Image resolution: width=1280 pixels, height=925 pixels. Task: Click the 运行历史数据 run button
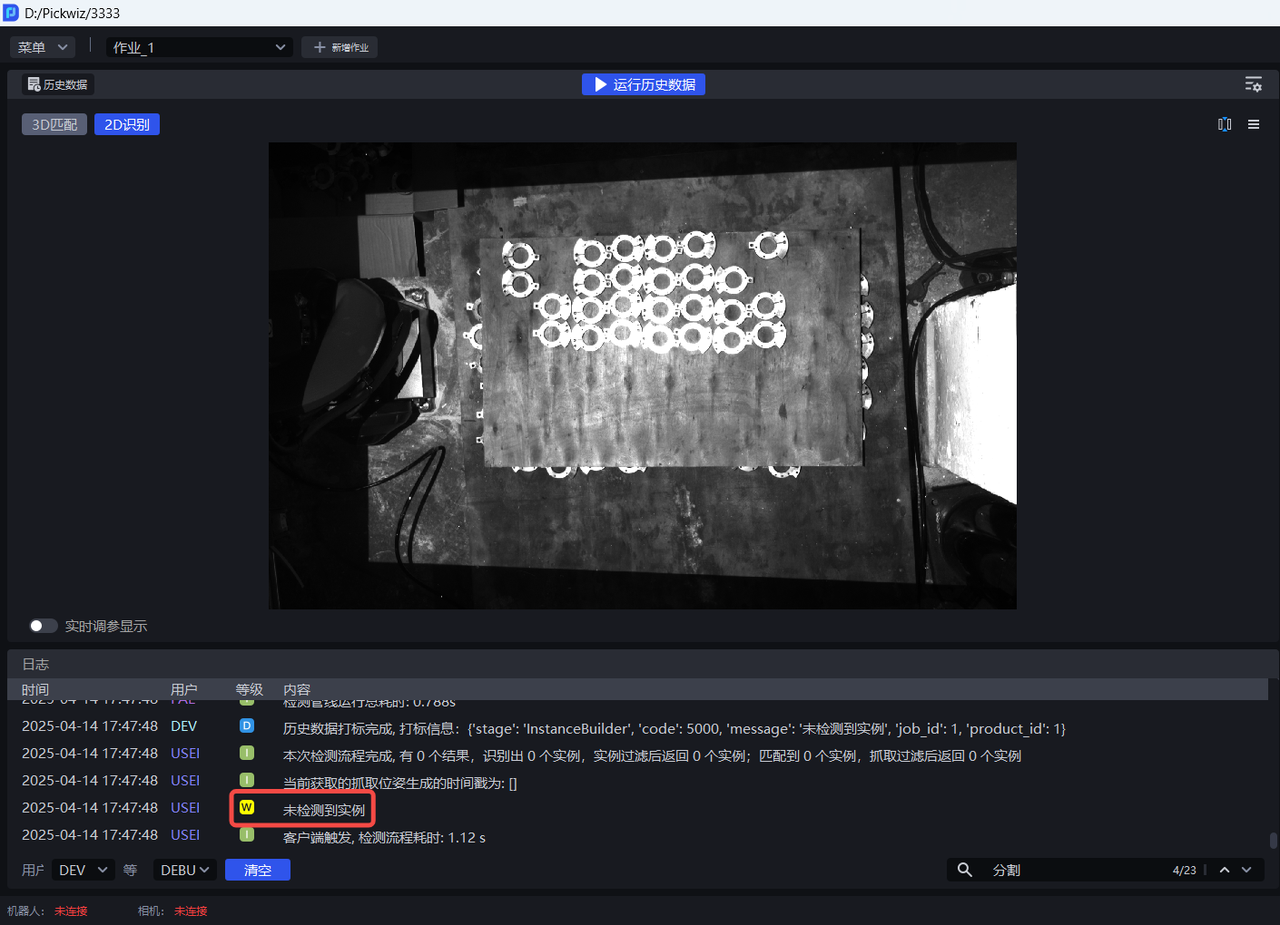coord(643,85)
